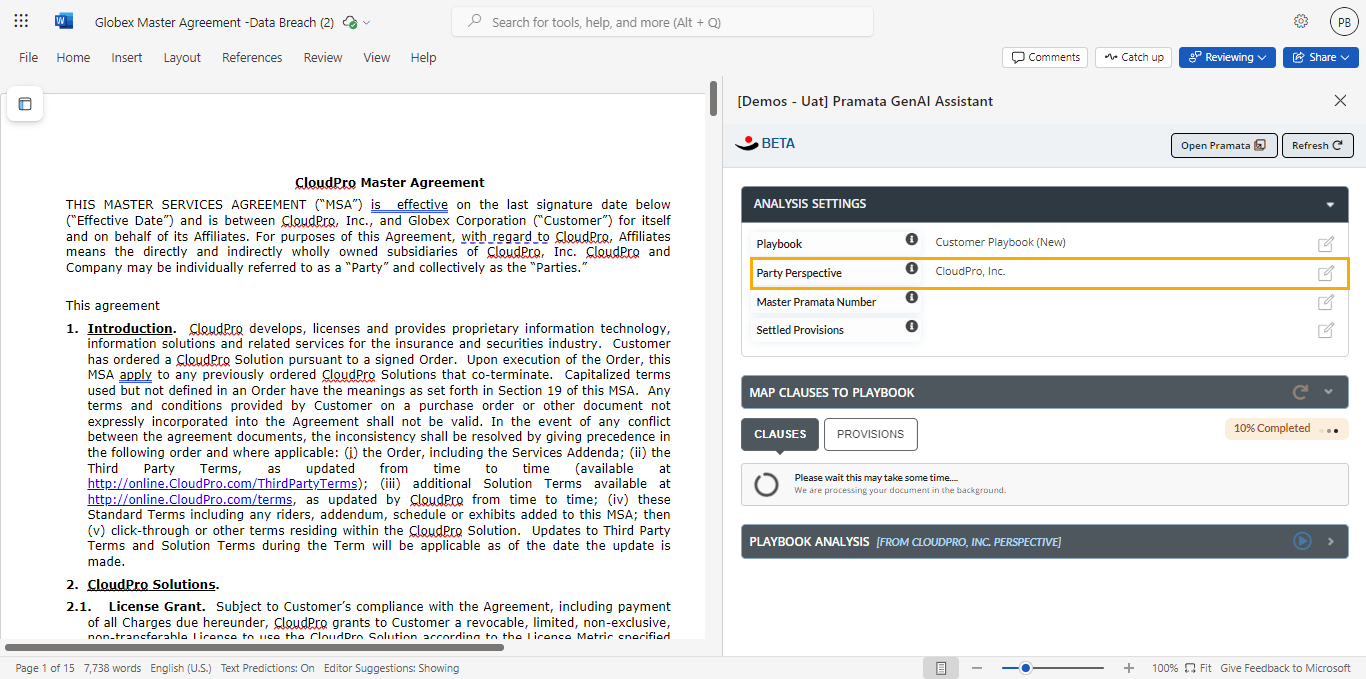Open the Help ribbon tab
Image resolution: width=1366 pixels, height=679 pixels.
pyautogui.click(x=424, y=57)
